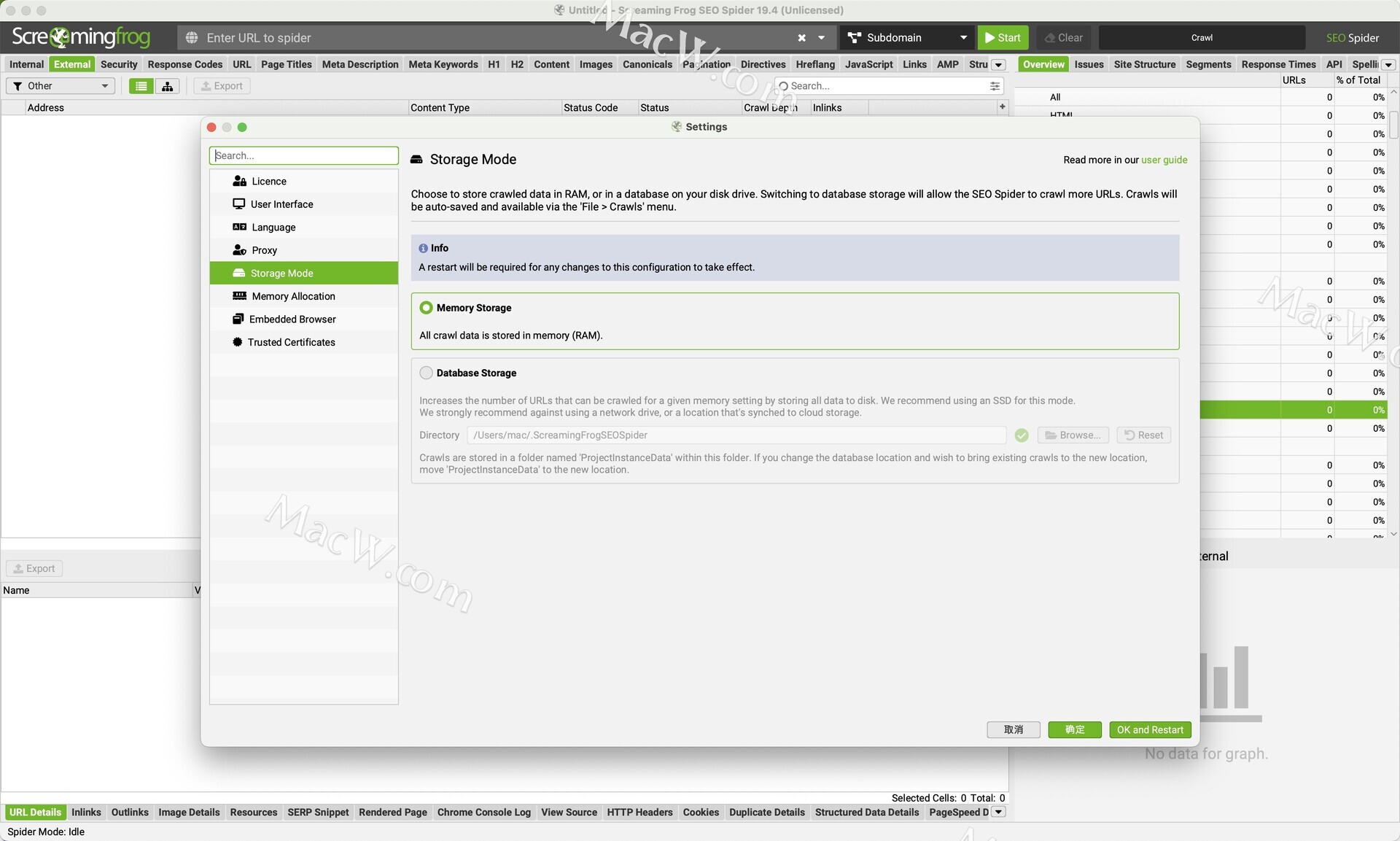Viewport: 1400px width, 841px height.
Task: Switch to the Response Codes tab
Action: click(185, 64)
